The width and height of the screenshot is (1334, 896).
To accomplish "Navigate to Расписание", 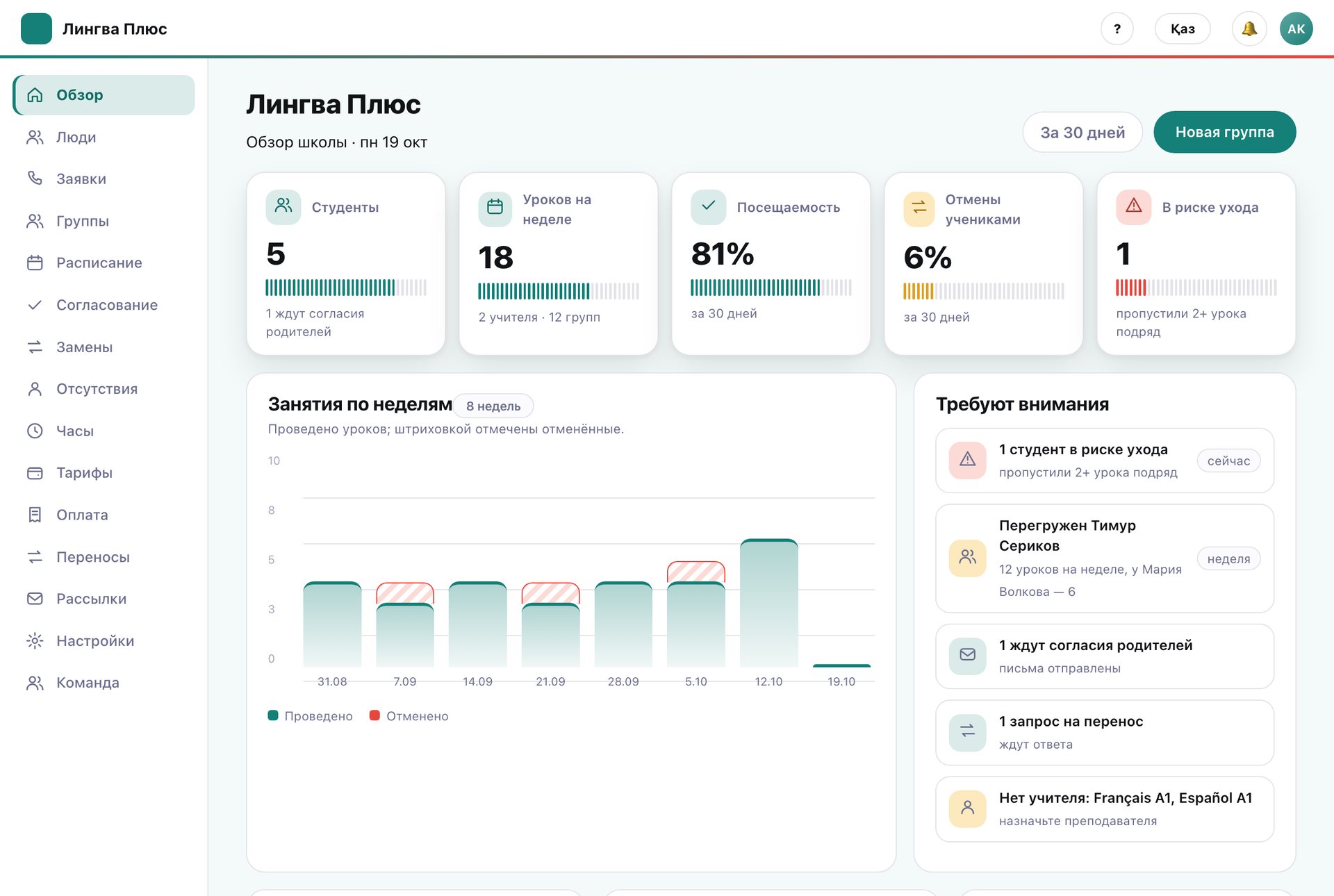I will pyautogui.click(x=104, y=263).
